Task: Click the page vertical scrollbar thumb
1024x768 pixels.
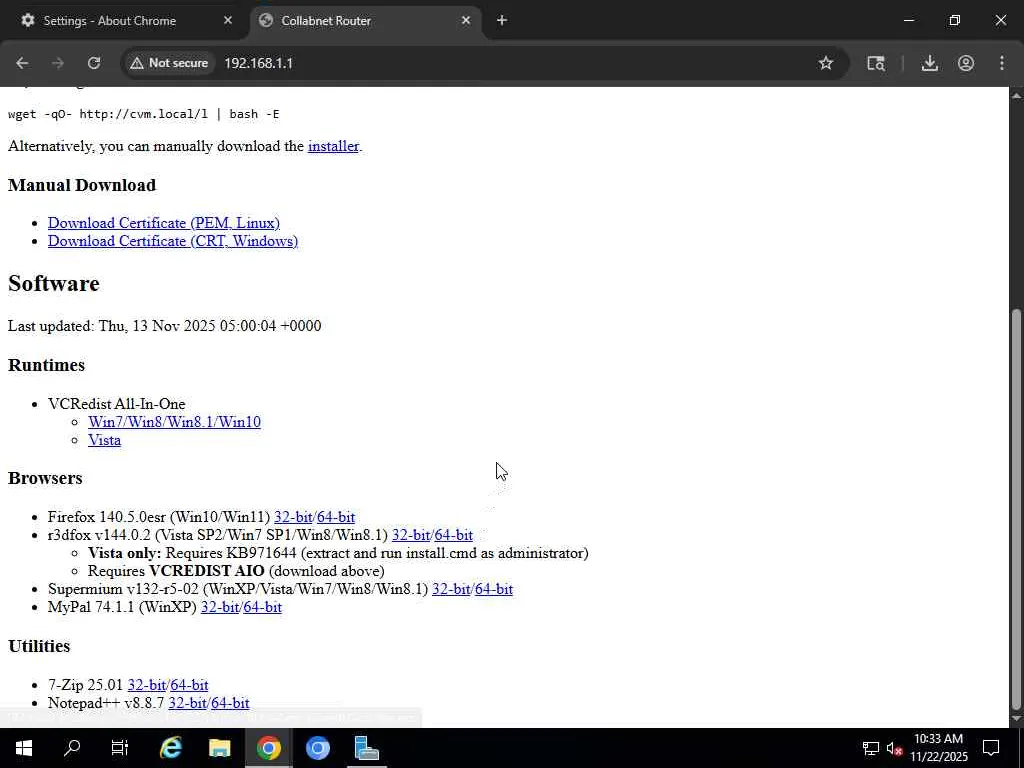Action: pos(1016,509)
